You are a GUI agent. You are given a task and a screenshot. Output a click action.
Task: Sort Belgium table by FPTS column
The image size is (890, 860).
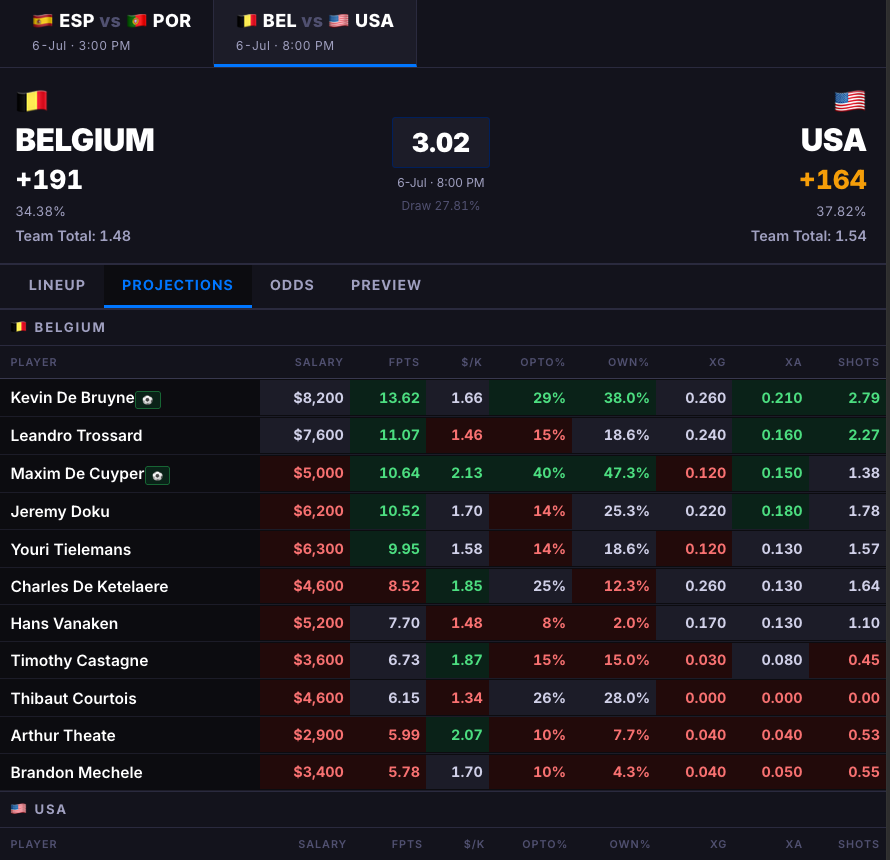coord(404,362)
